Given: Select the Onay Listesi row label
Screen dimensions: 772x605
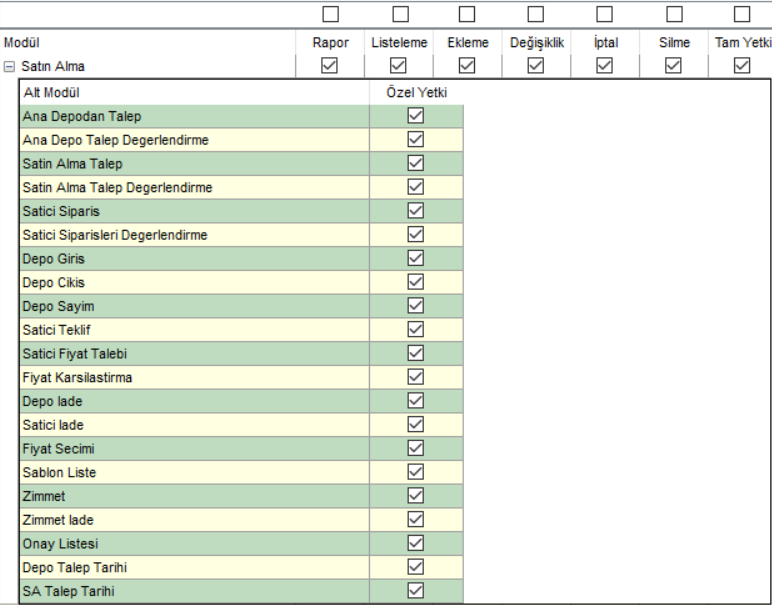Looking at the screenshot, I should (x=60, y=544).
